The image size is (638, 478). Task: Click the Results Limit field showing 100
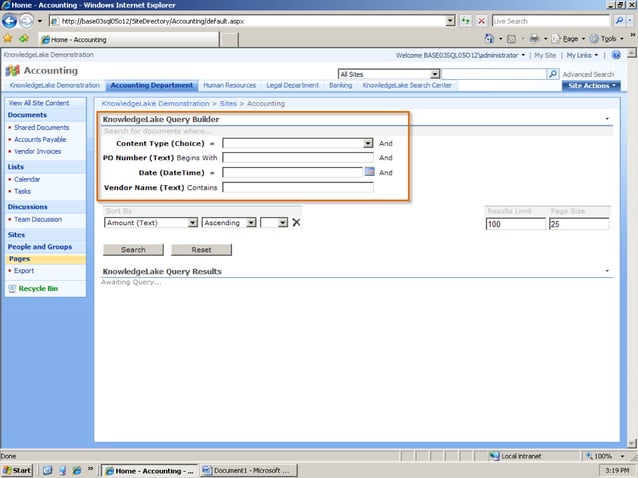point(516,224)
